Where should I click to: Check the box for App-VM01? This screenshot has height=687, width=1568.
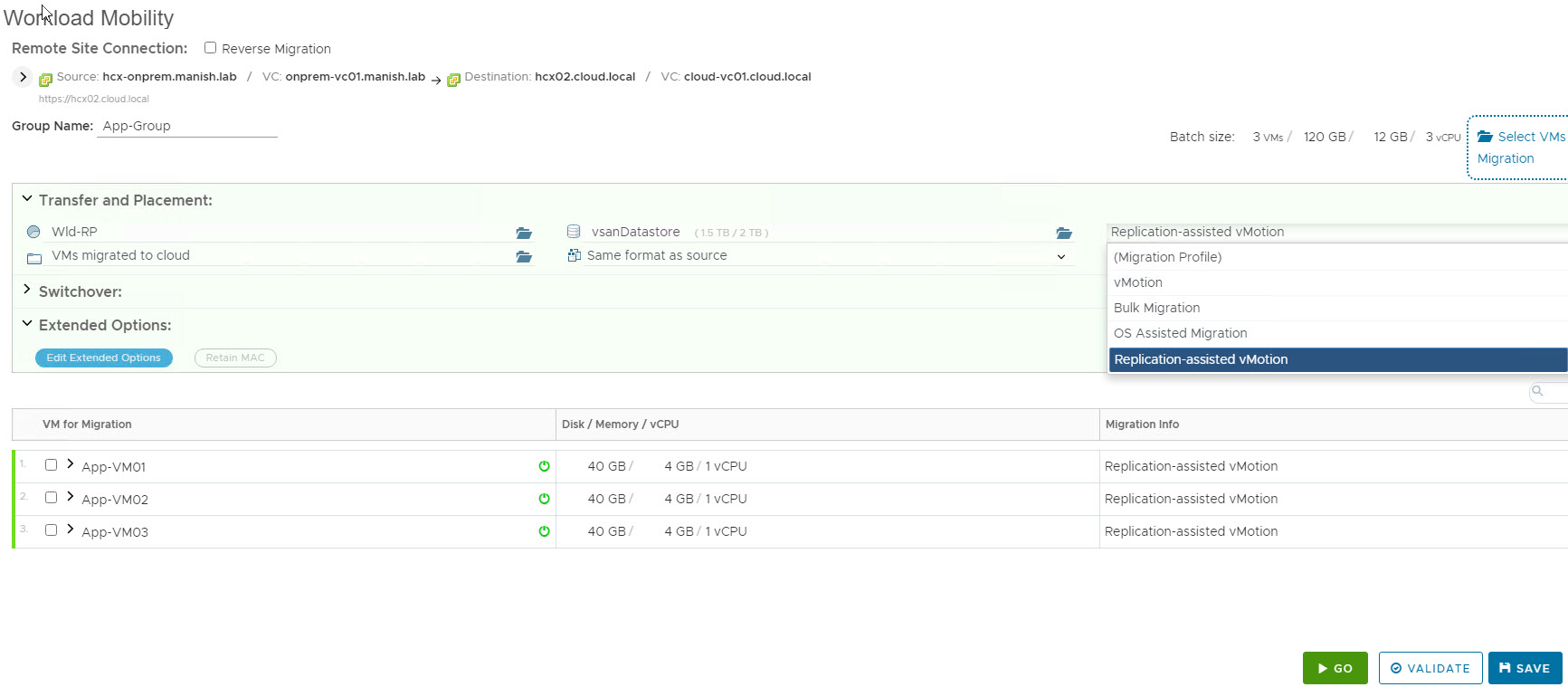[52, 465]
